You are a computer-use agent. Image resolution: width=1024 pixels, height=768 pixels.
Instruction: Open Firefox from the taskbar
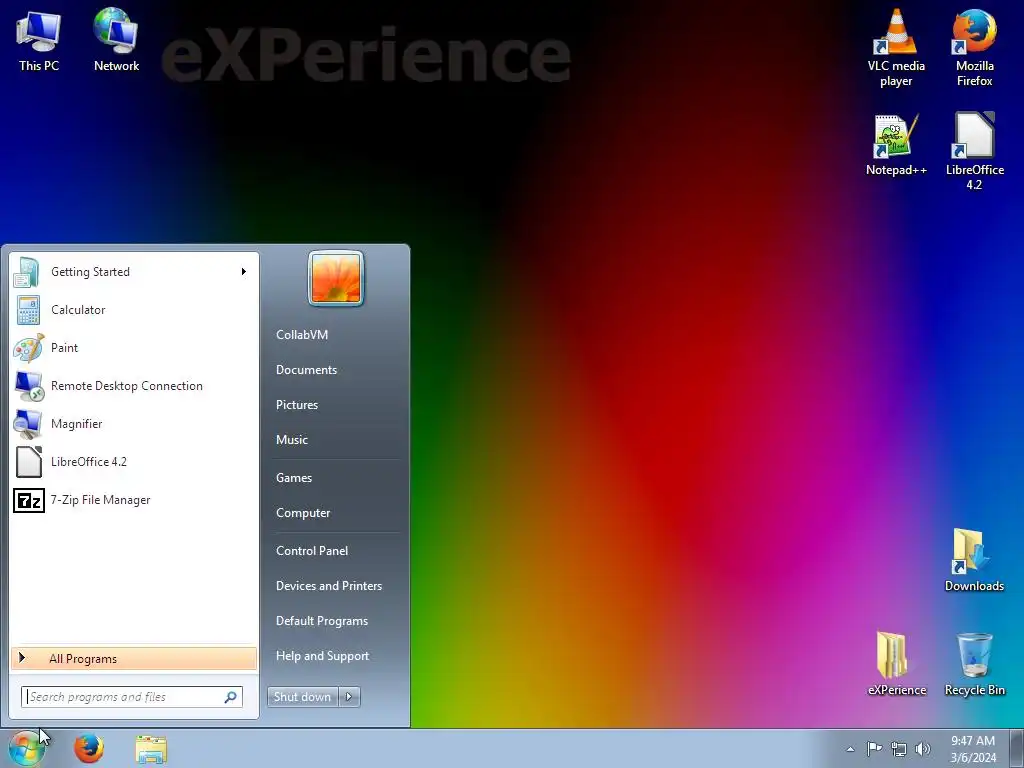(x=89, y=748)
